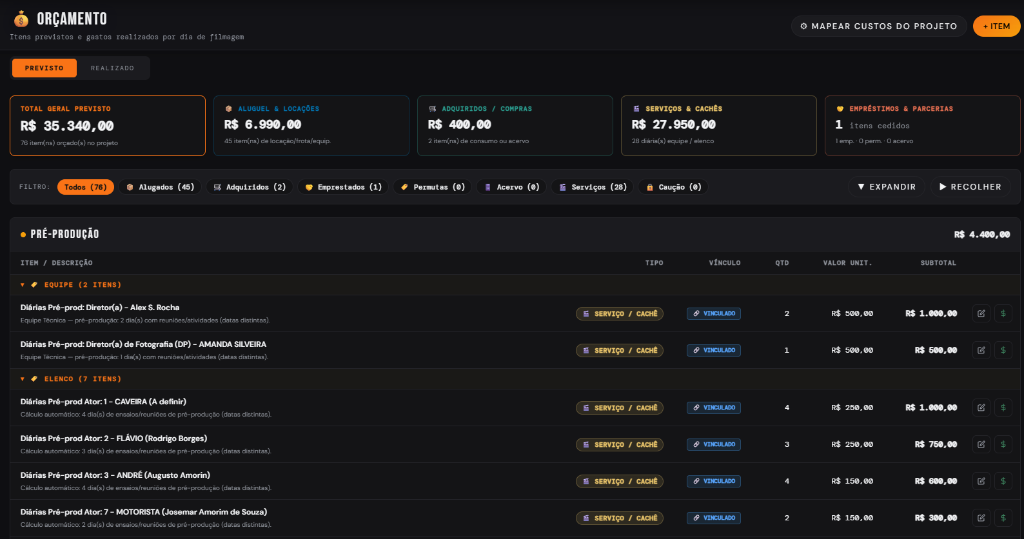Open the Adquiridos / Compras card
1024x539 pixels.
pos(515,125)
